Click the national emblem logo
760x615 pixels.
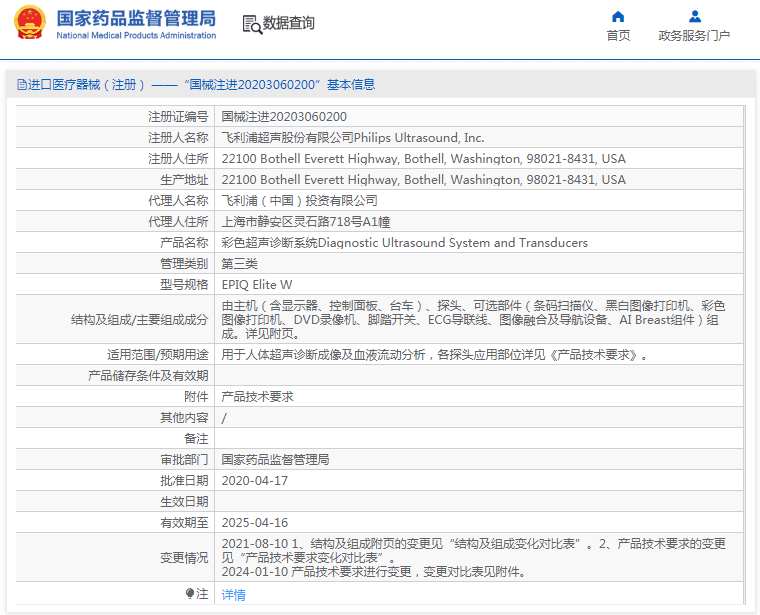coord(30,23)
